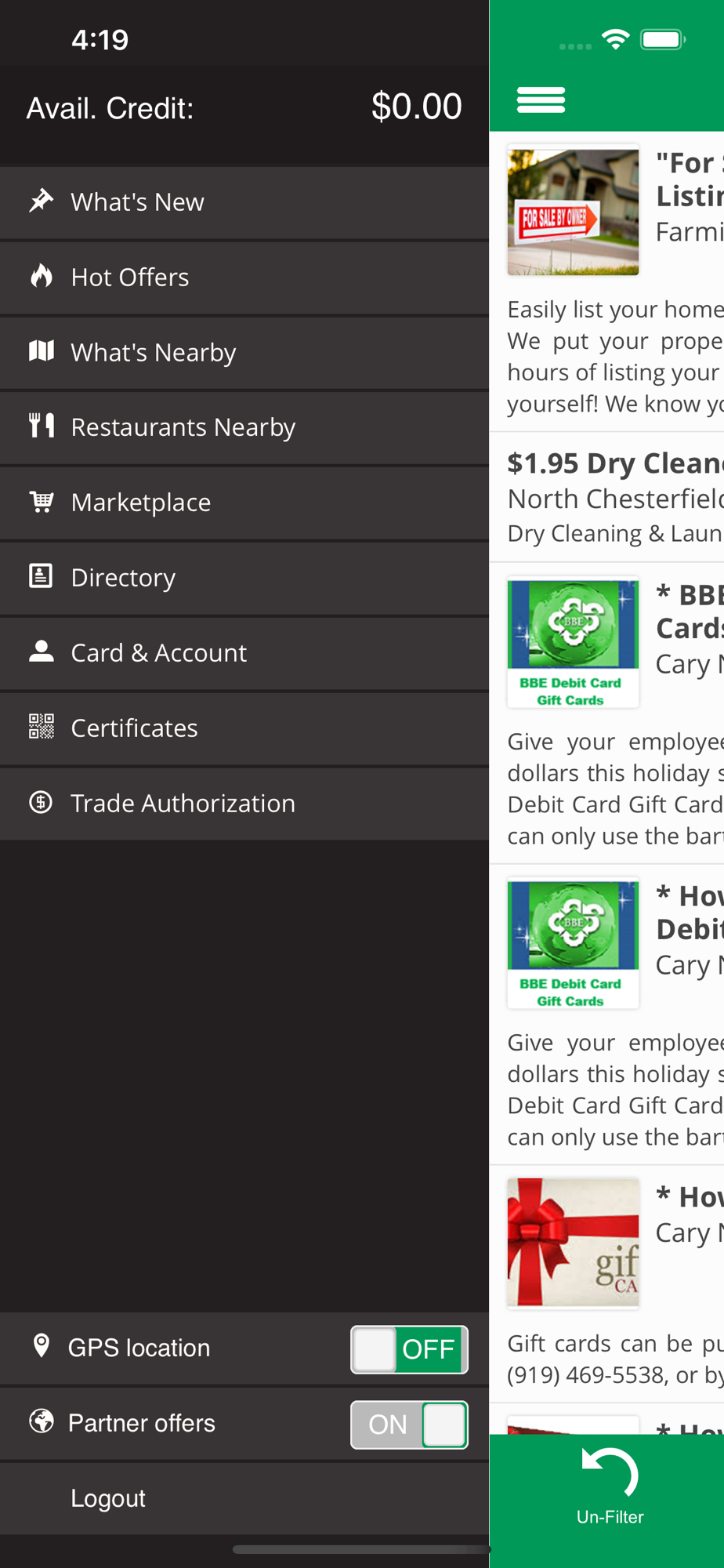Tap the map icon for What's Nearby

tap(41, 351)
